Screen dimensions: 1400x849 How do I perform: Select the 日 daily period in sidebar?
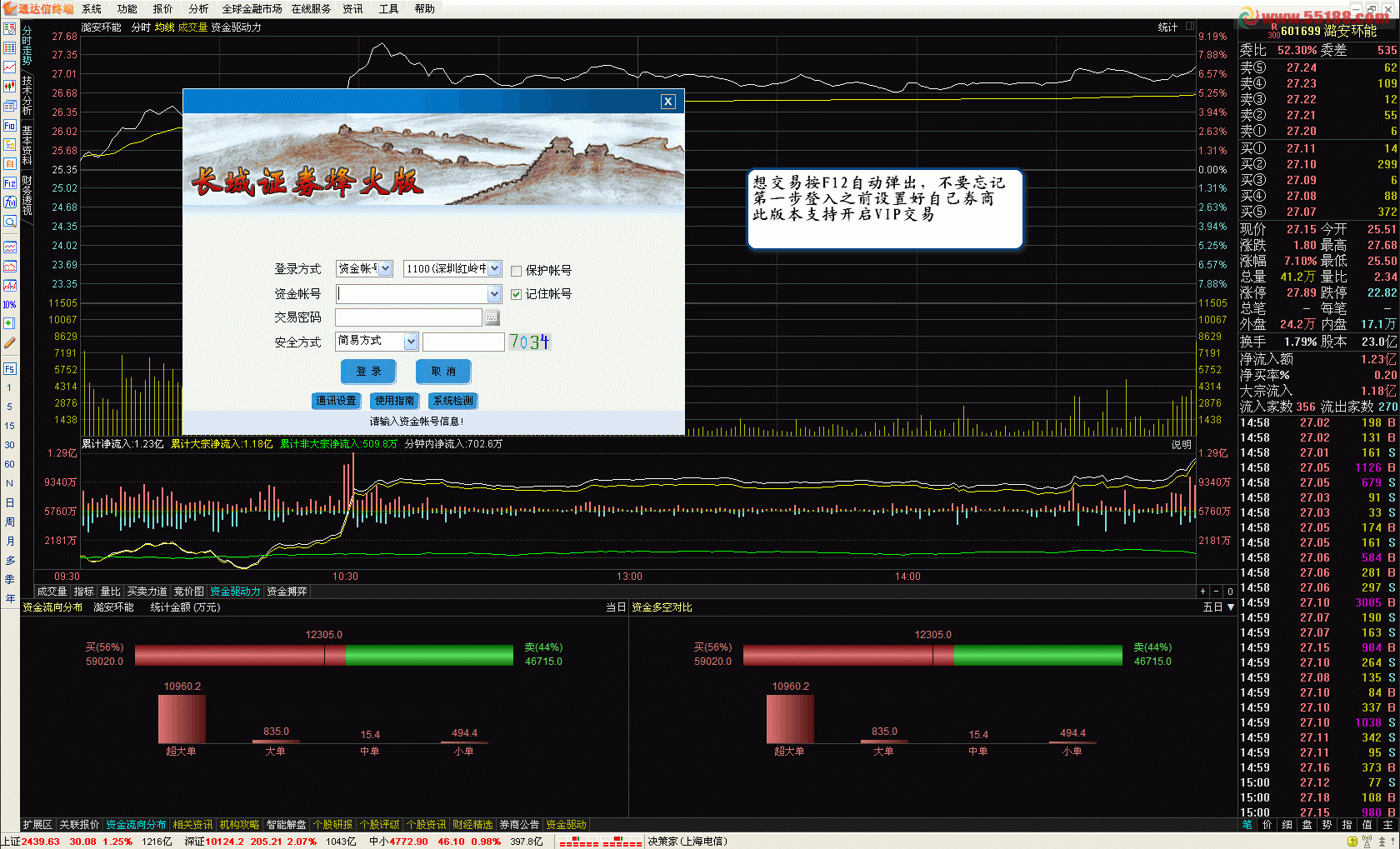tap(9, 502)
